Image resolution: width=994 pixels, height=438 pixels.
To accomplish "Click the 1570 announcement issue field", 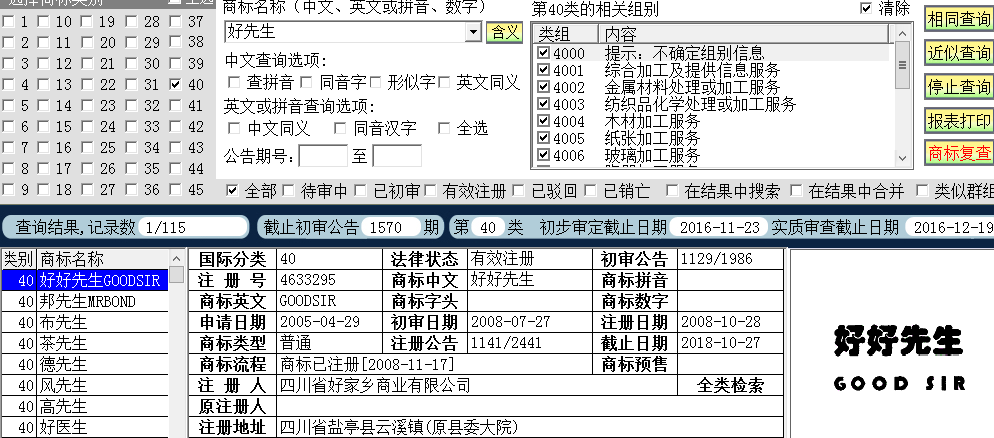I will click(x=392, y=227).
